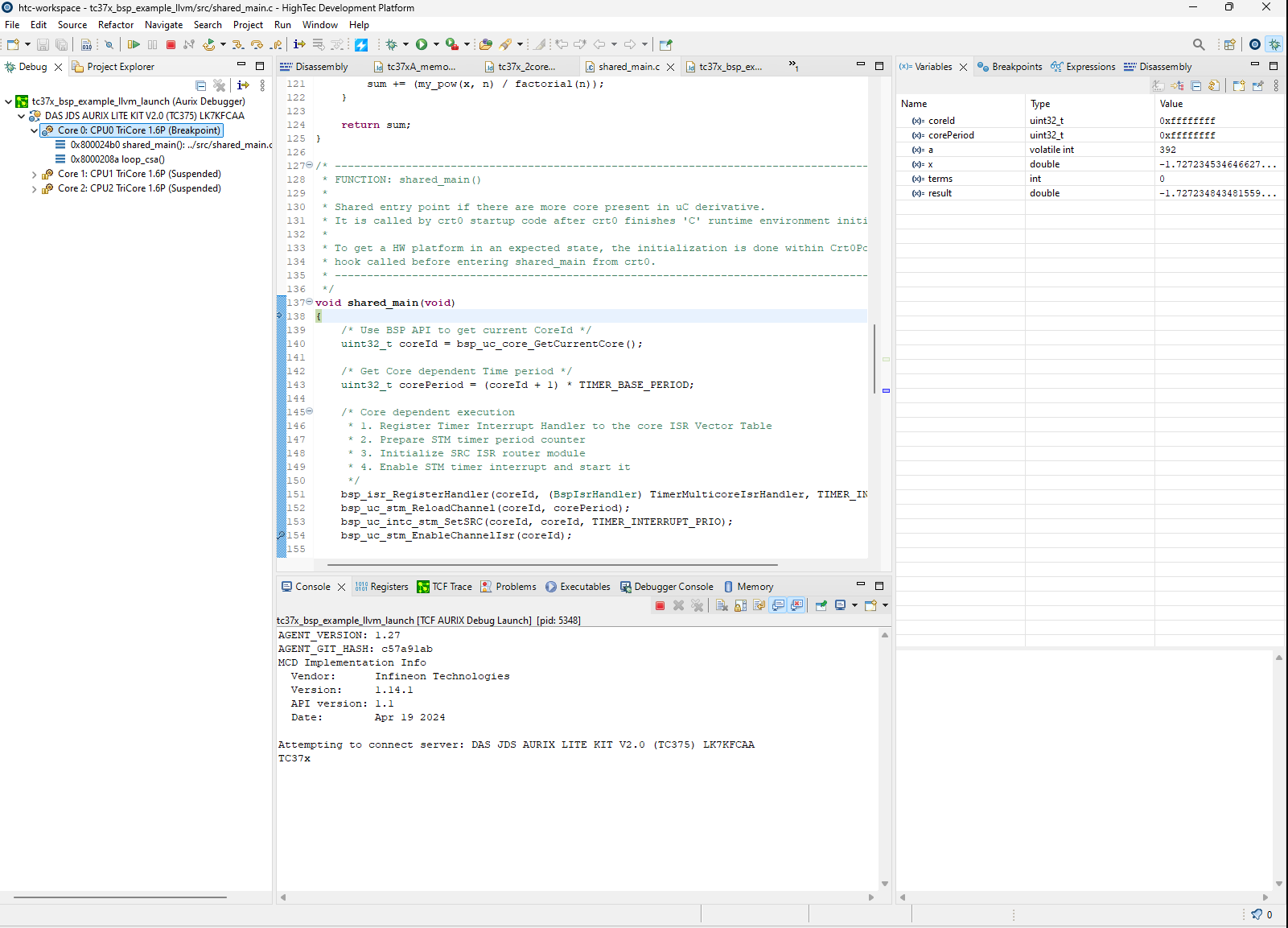Switch to the Debug perspective bug icon
This screenshot has width=1288, height=928.
[1274, 45]
